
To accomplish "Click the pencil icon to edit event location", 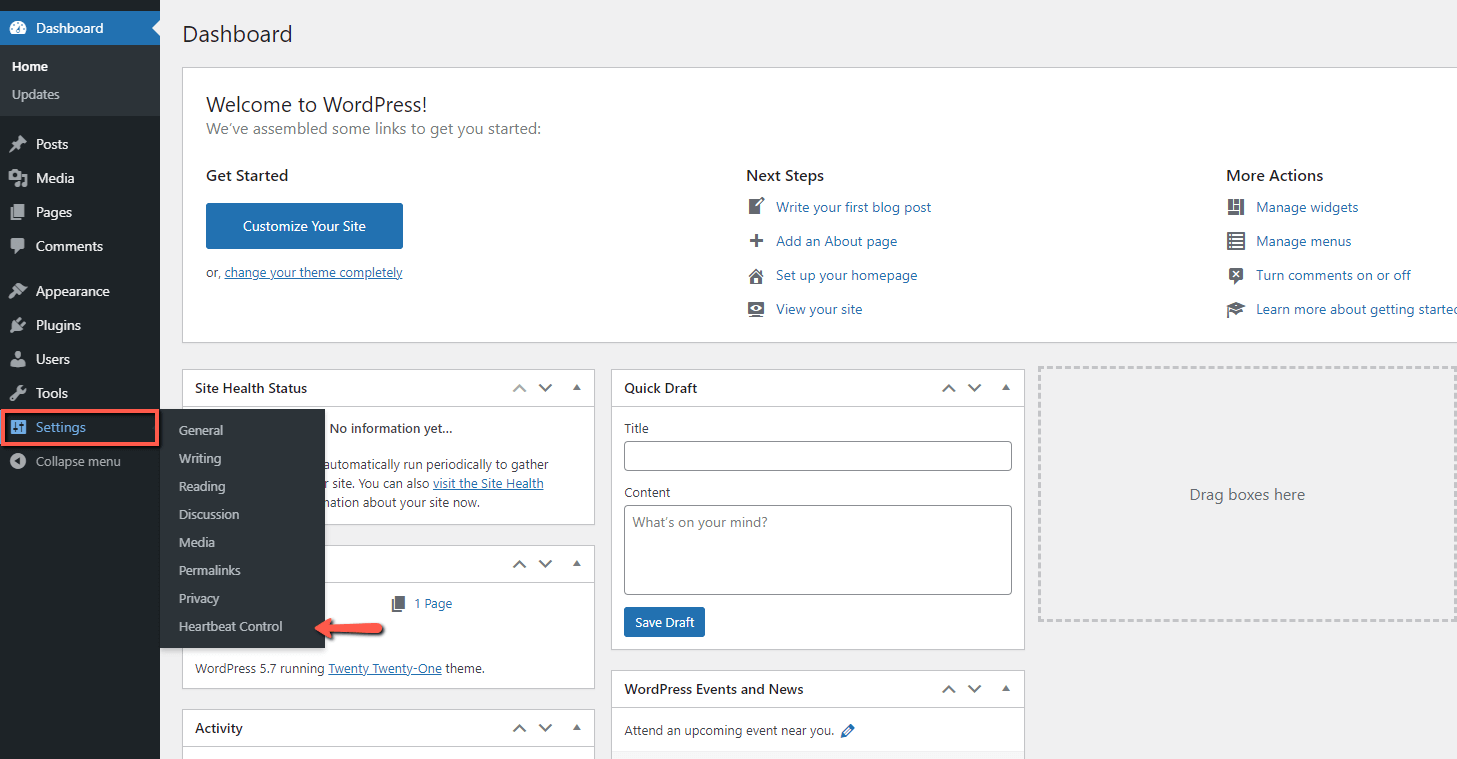I will coord(848,731).
